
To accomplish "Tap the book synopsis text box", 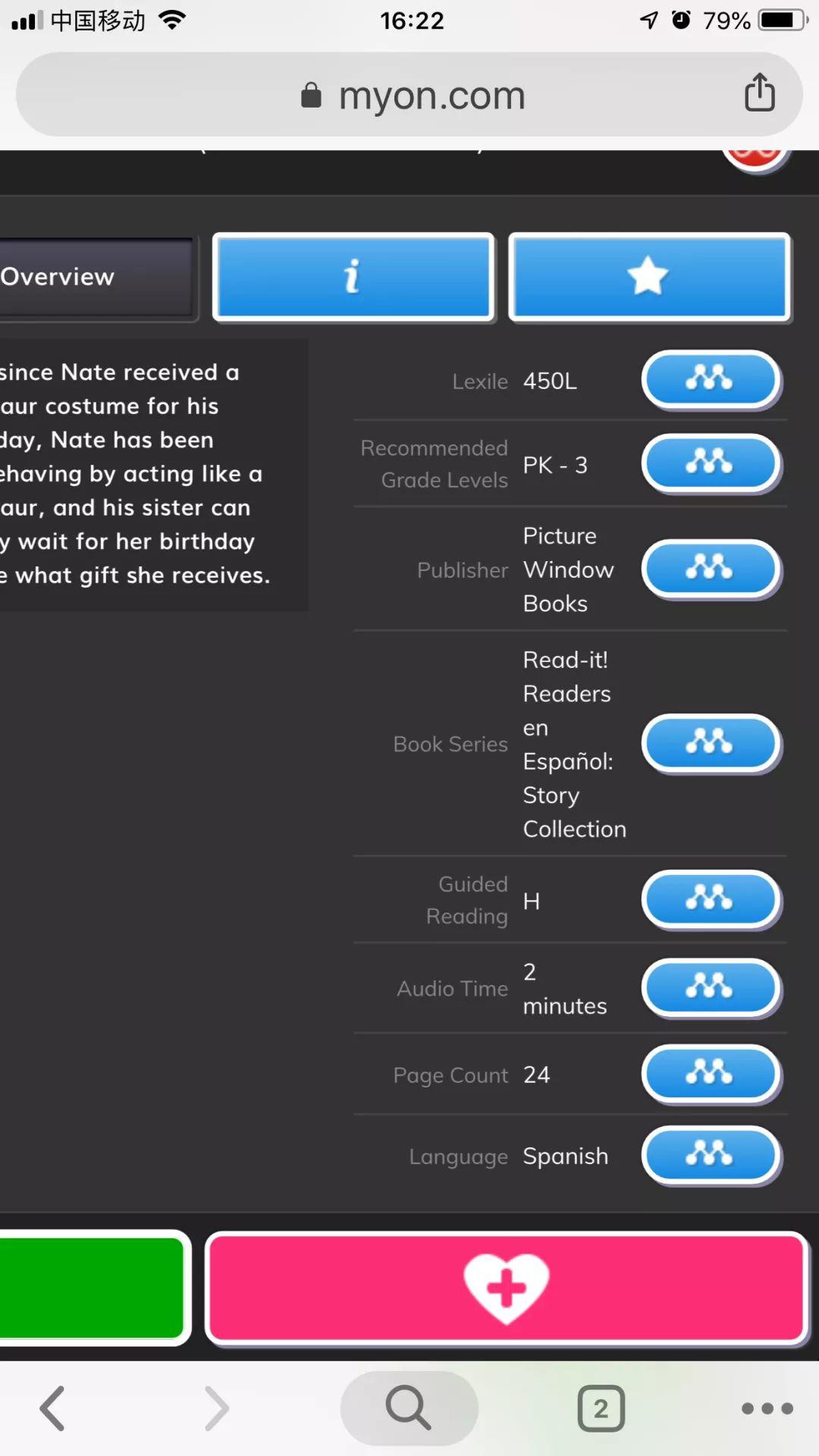I will pos(153,474).
